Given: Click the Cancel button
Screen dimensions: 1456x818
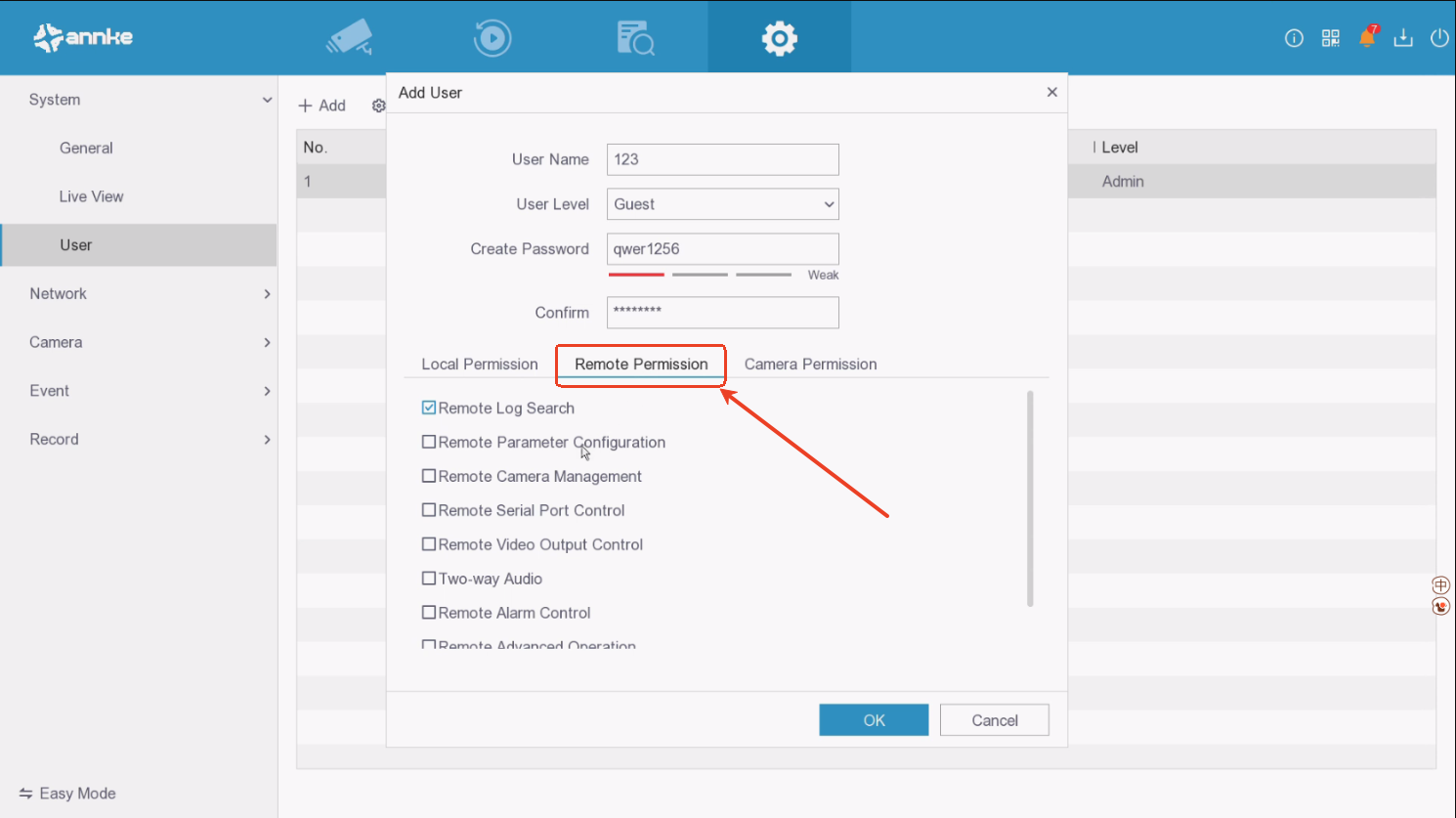Looking at the screenshot, I should [x=994, y=720].
